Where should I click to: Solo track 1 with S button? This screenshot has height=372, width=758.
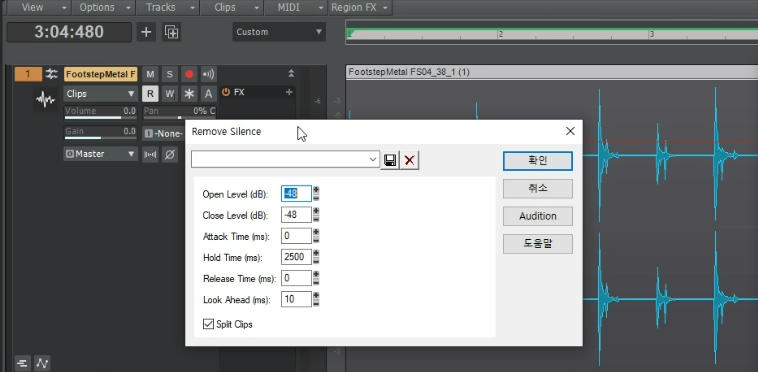coord(170,74)
